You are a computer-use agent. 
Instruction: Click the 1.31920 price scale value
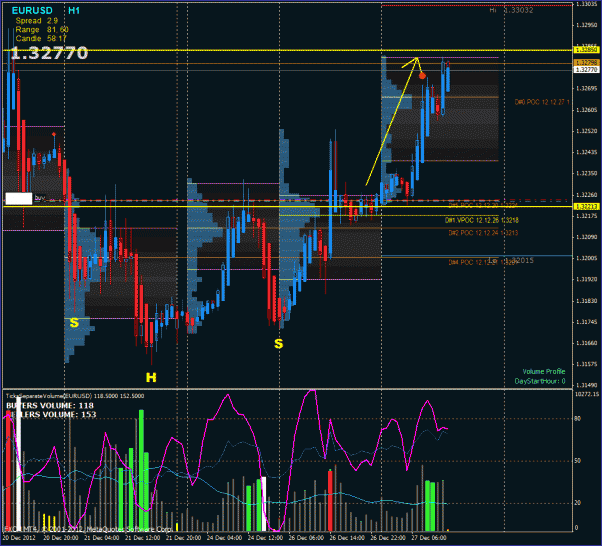coord(587,280)
